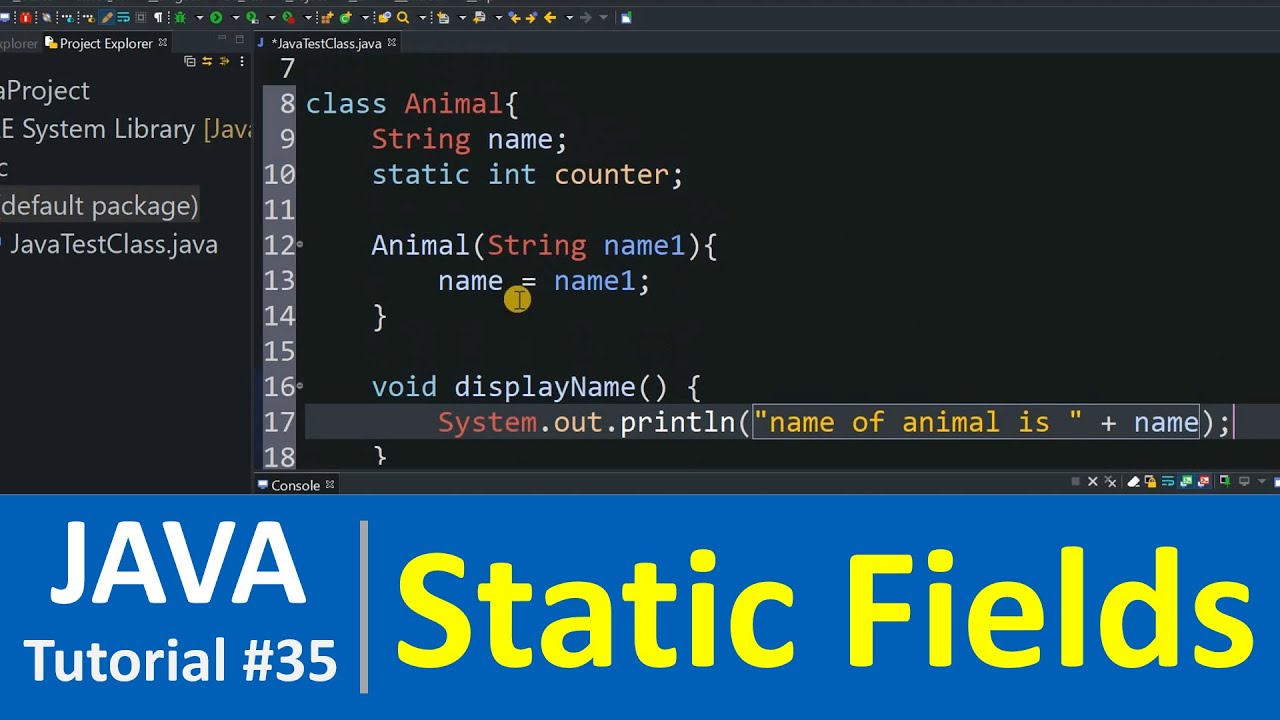Toggle Word Wrap in the Console toolbar

coord(1168,482)
